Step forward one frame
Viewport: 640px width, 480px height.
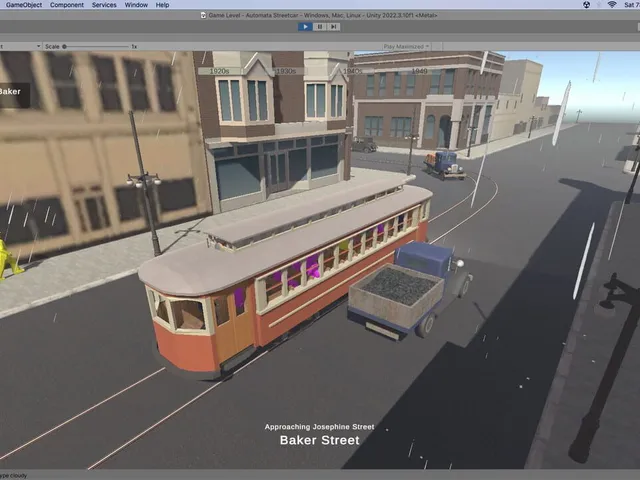pyautogui.click(x=333, y=27)
